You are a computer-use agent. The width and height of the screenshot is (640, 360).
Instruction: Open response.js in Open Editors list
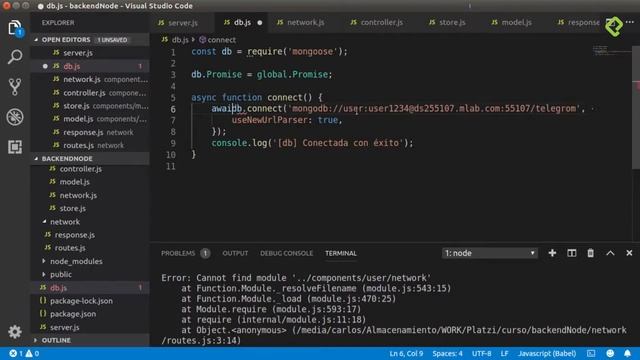coord(90,132)
